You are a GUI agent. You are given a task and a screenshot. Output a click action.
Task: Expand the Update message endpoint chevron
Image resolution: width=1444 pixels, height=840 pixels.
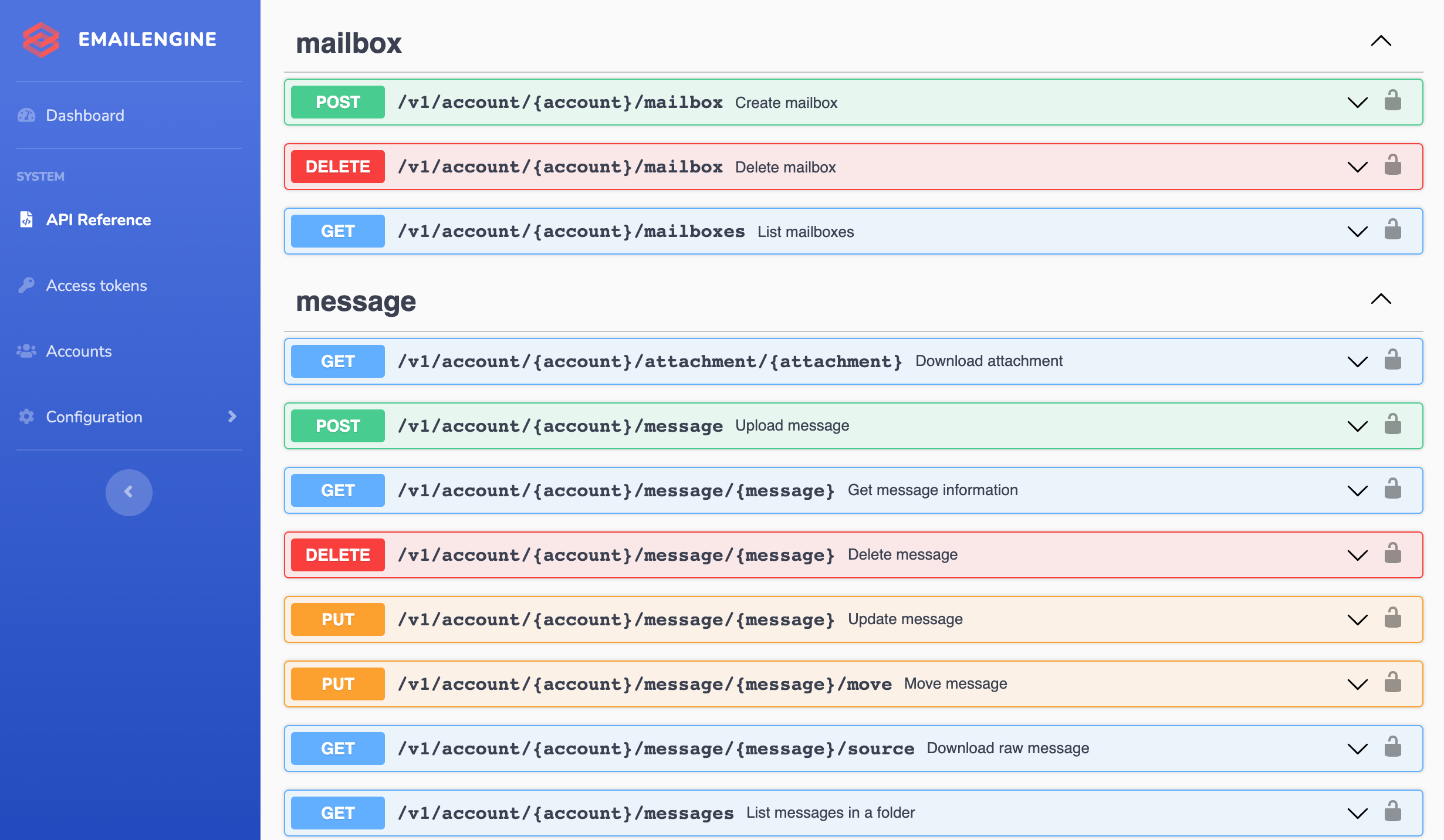tap(1357, 619)
